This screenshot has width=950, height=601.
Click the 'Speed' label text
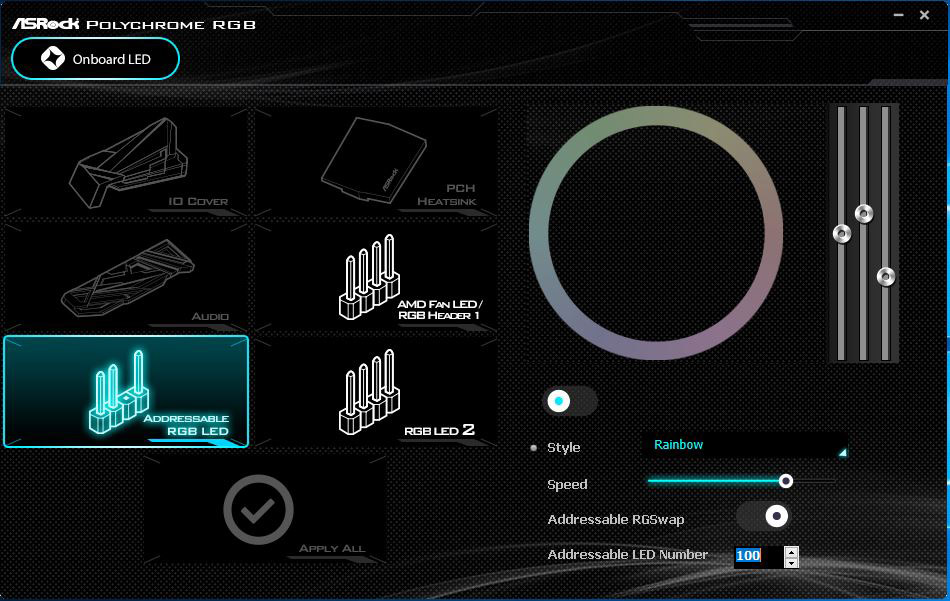[x=567, y=485]
